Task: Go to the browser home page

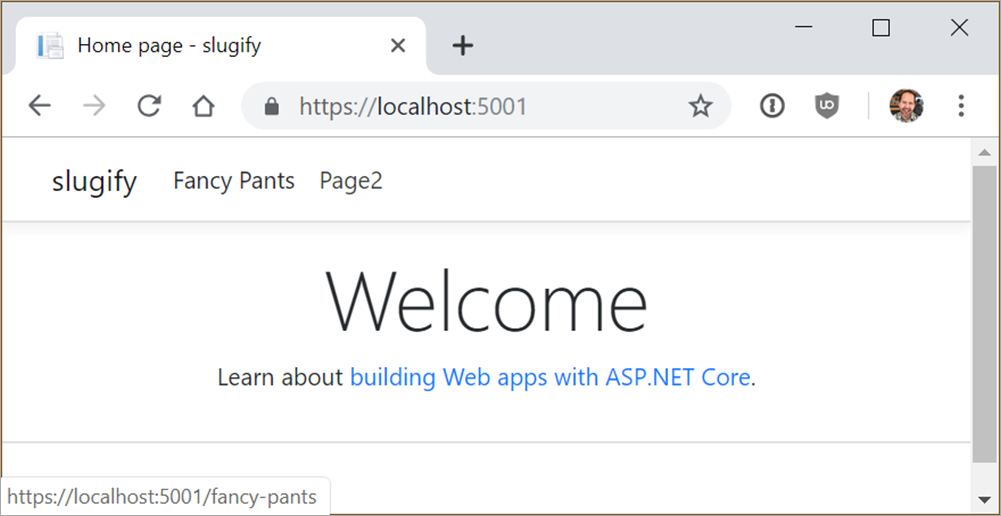Action: point(204,106)
